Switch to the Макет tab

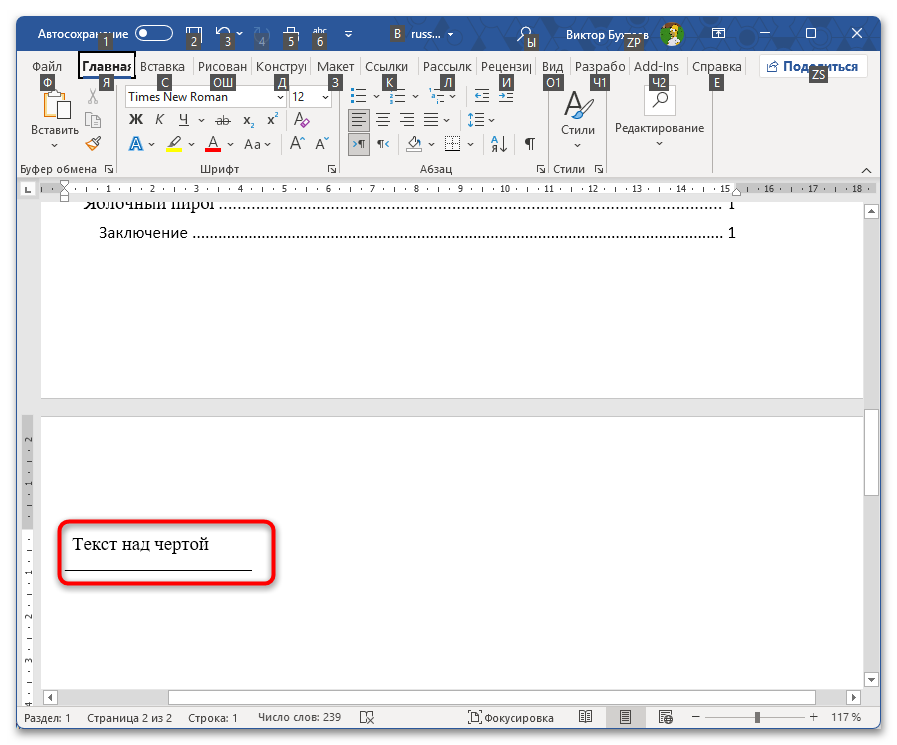click(335, 66)
